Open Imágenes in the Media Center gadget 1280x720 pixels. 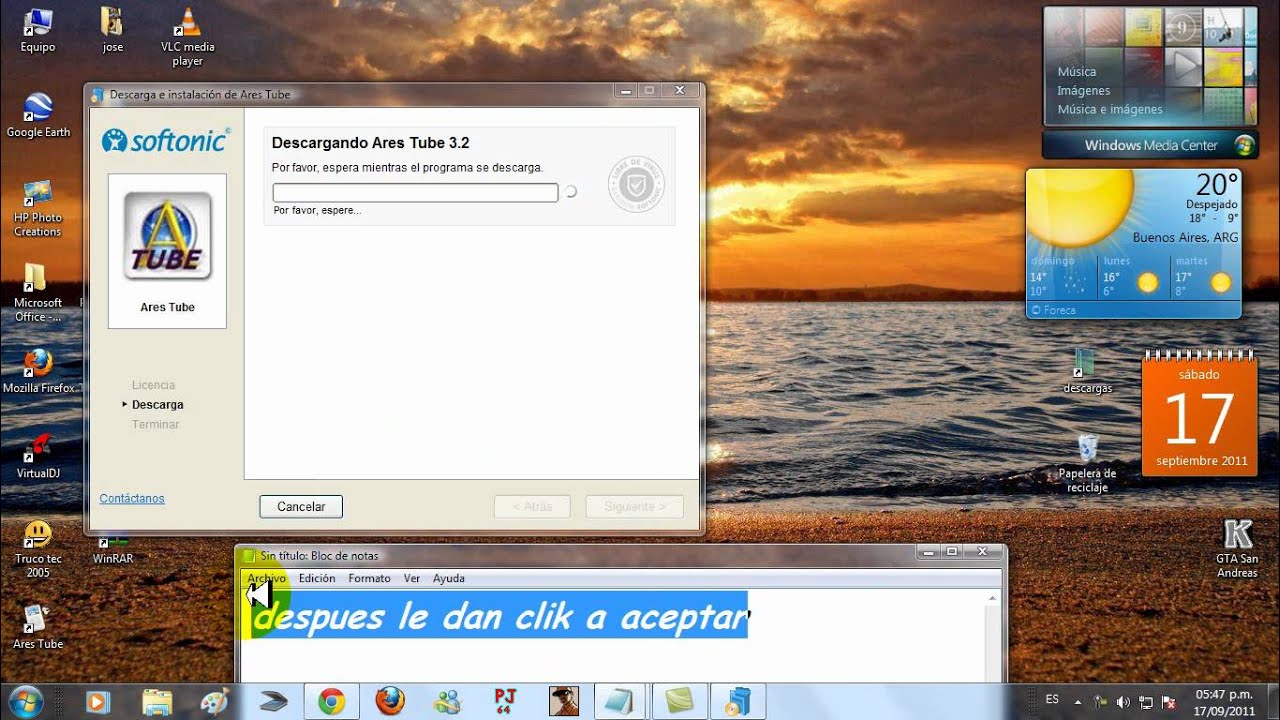point(1084,91)
